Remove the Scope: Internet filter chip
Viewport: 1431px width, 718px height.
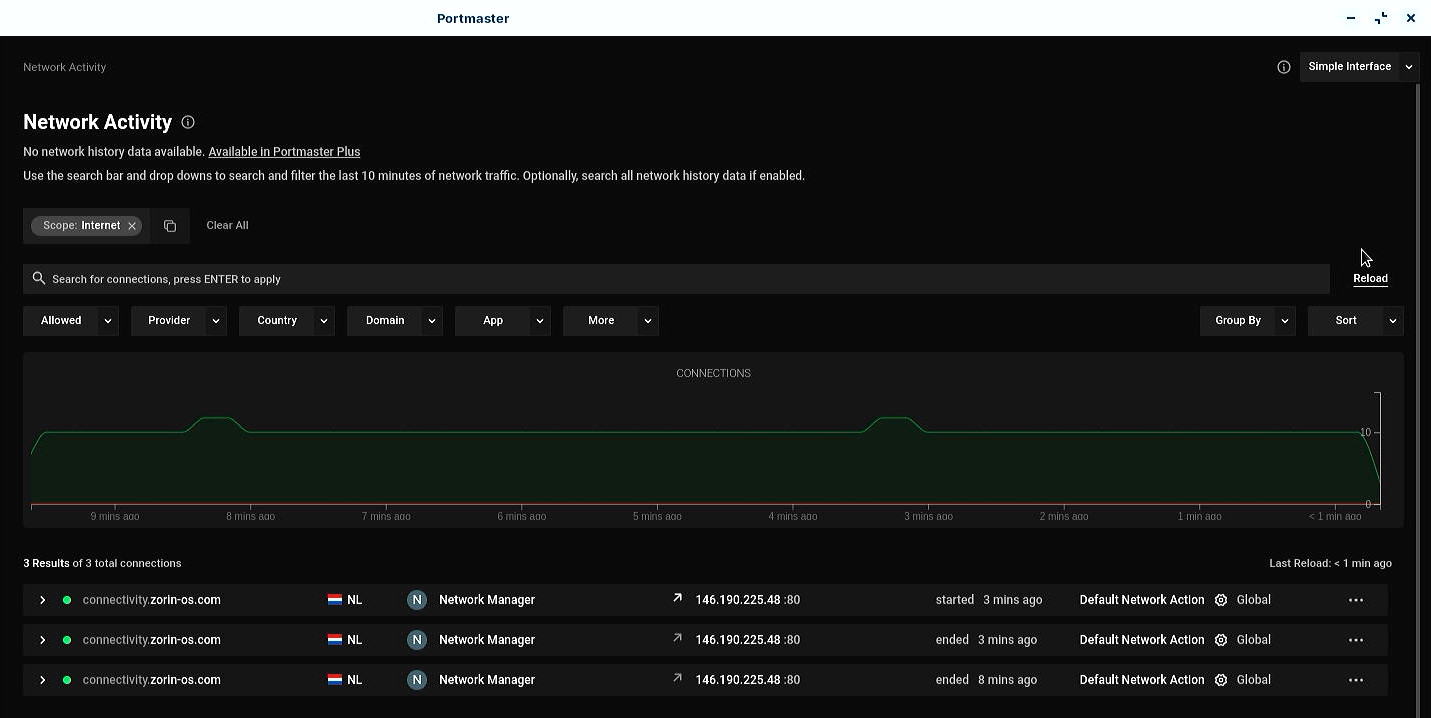point(132,226)
